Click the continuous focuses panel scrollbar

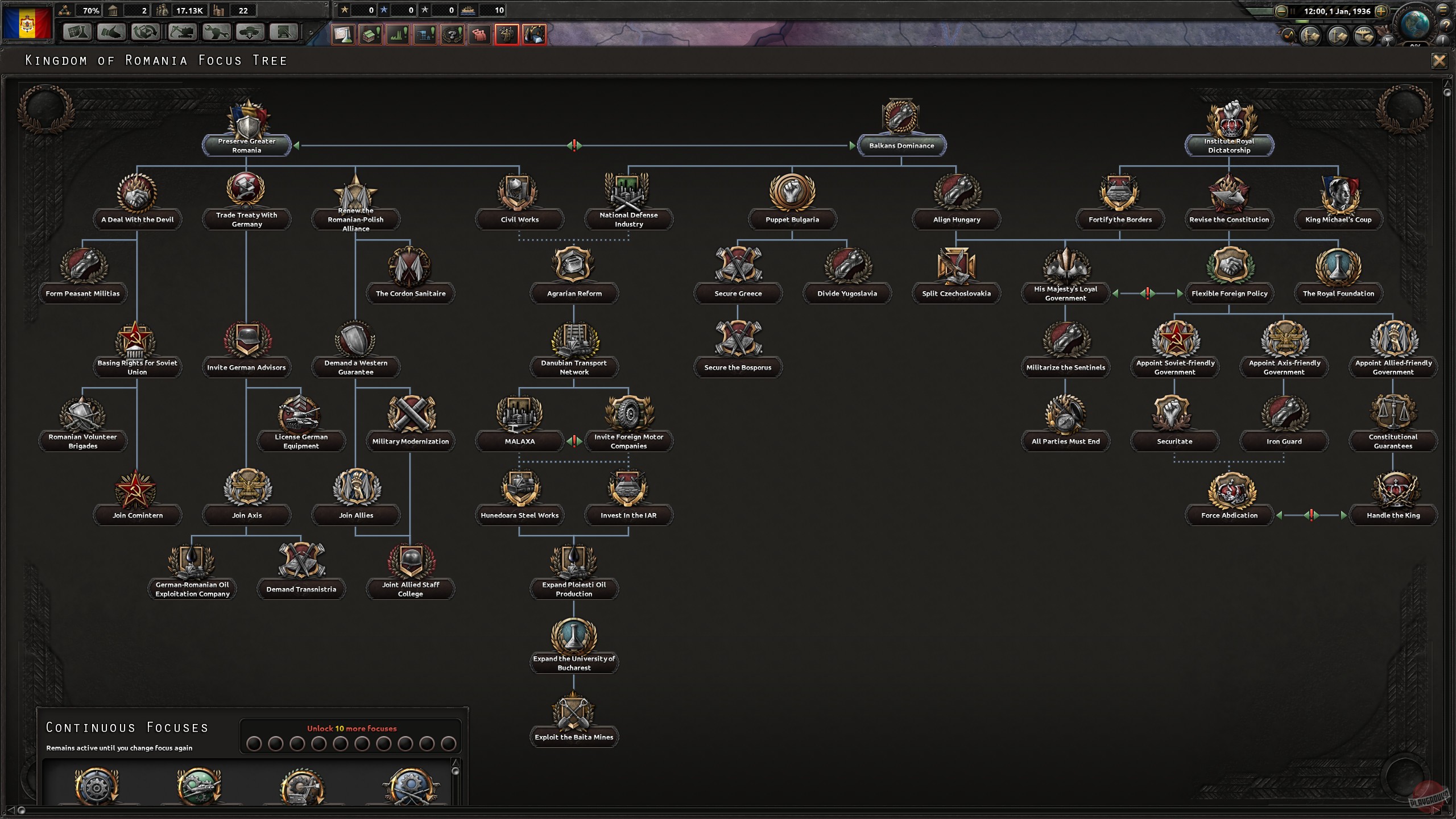click(x=455, y=771)
